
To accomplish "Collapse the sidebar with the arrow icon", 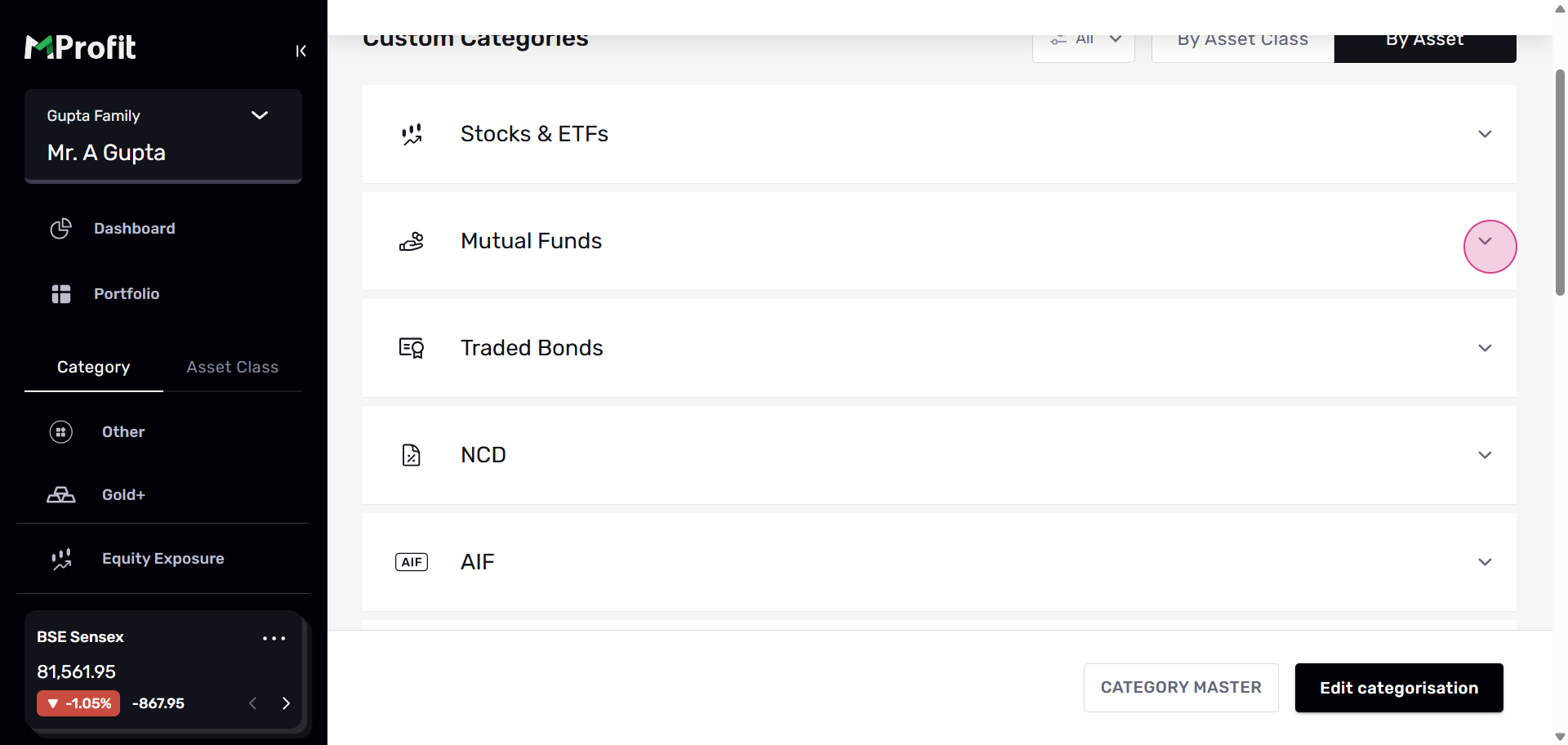I will pos(301,51).
